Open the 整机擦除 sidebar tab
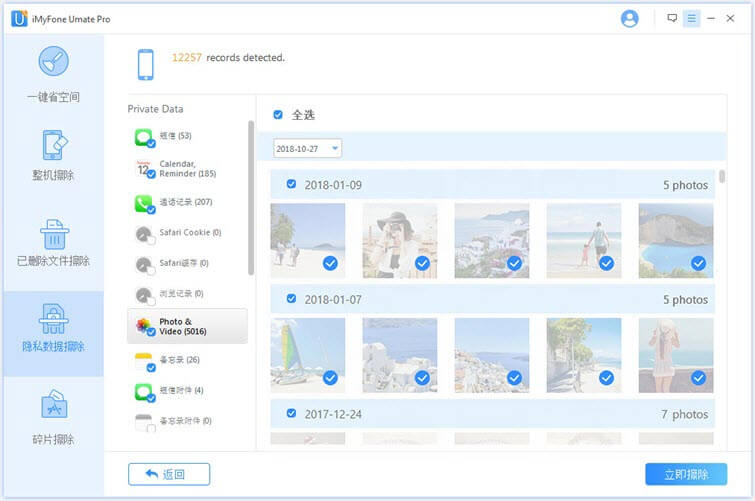This screenshot has height=501, width=755. (x=53, y=155)
